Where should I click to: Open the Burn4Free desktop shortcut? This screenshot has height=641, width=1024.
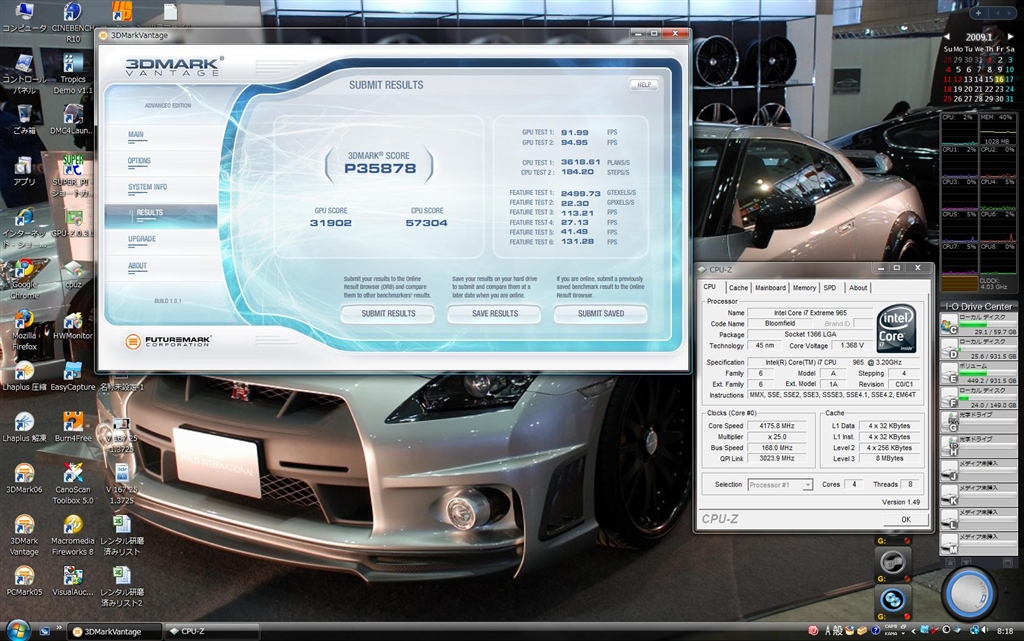73,422
